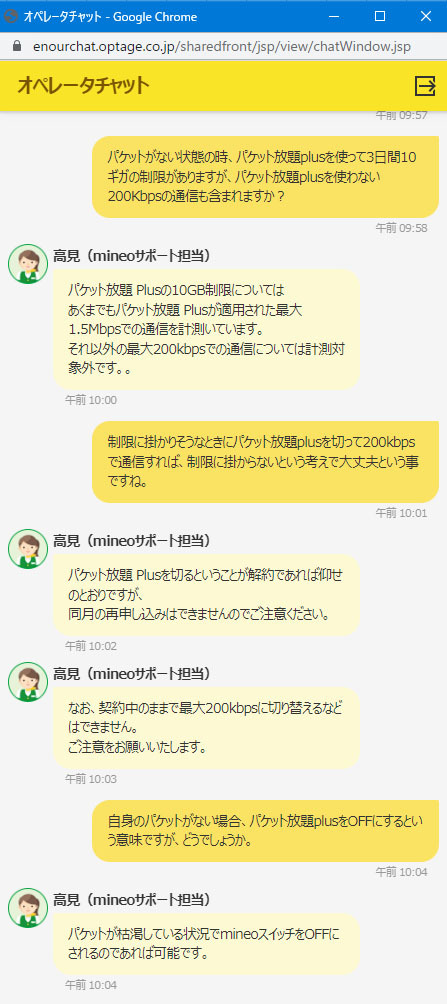
Task: Click user message about パケット放題plusをOFF
Action: point(265,830)
